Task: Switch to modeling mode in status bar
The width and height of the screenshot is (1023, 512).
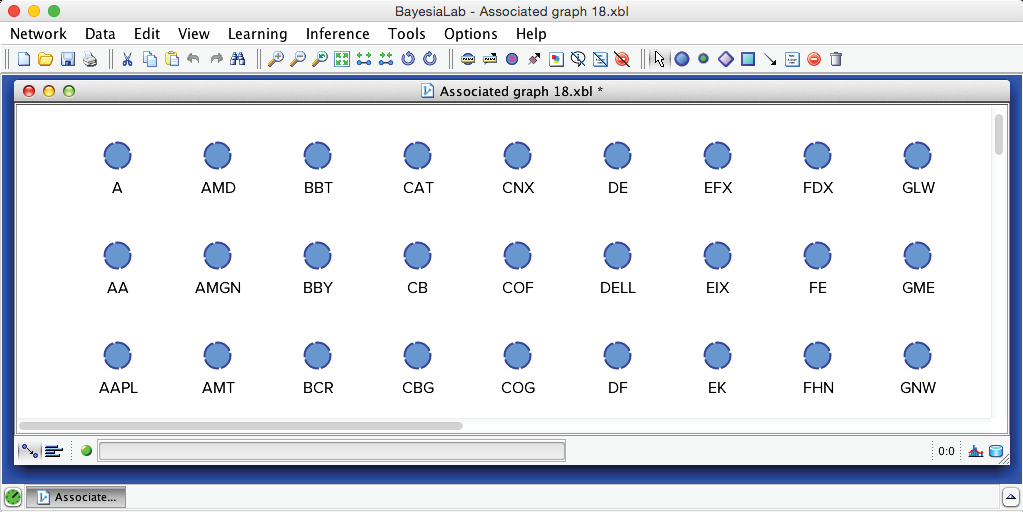Action: tap(29, 451)
